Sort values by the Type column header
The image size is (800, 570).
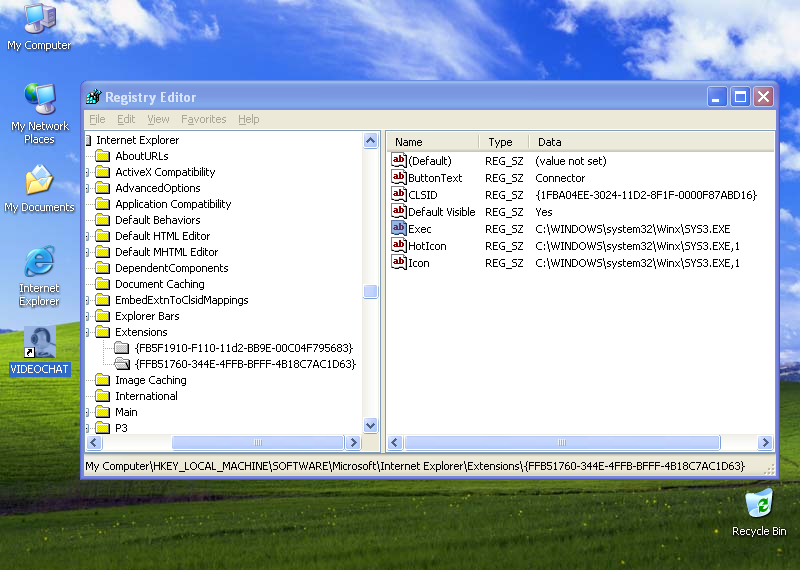504,142
